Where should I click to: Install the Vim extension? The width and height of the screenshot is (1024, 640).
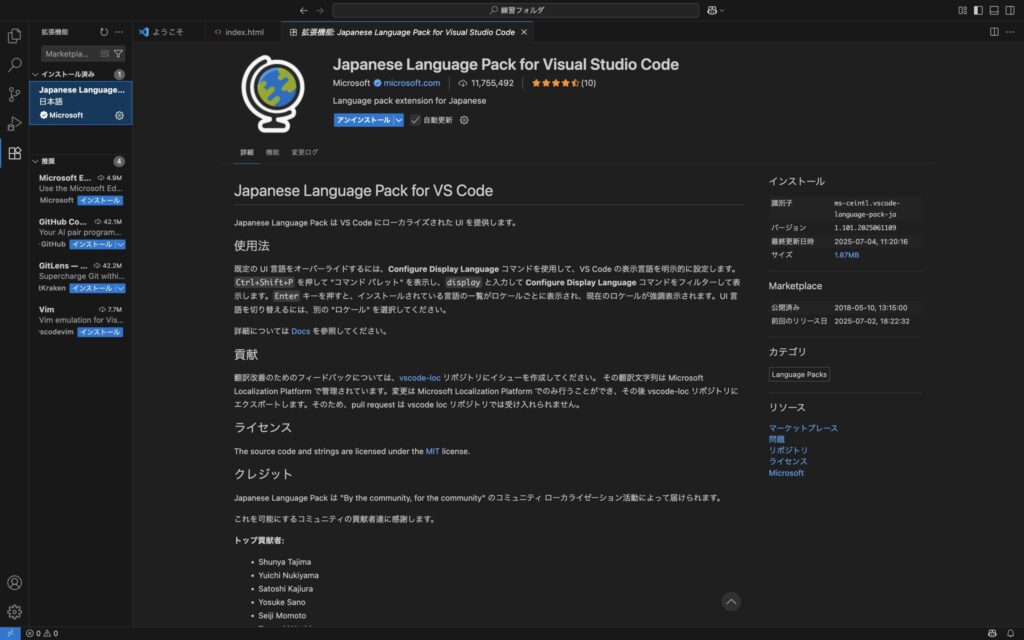[x=100, y=332]
